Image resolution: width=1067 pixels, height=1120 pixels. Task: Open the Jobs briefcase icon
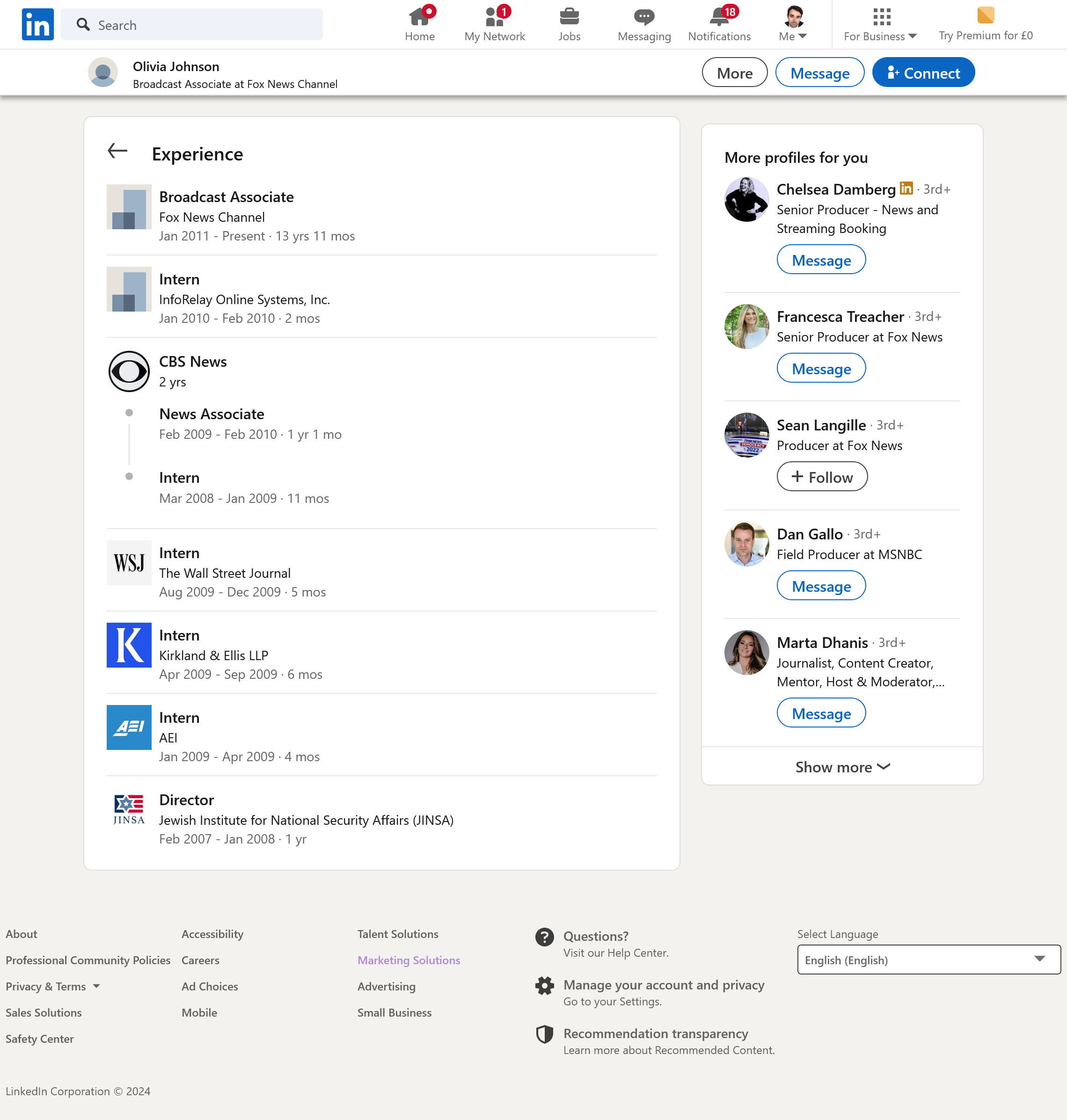pos(569,16)
